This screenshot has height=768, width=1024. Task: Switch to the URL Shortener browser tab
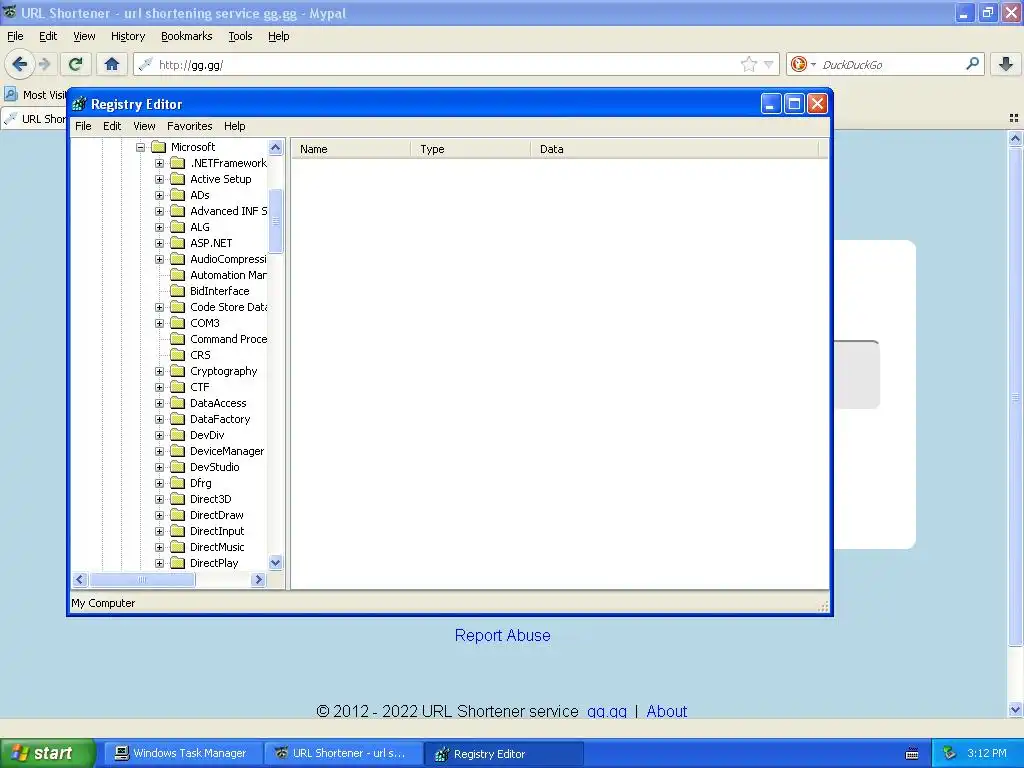pyautogui.click(x=34, y=118)
